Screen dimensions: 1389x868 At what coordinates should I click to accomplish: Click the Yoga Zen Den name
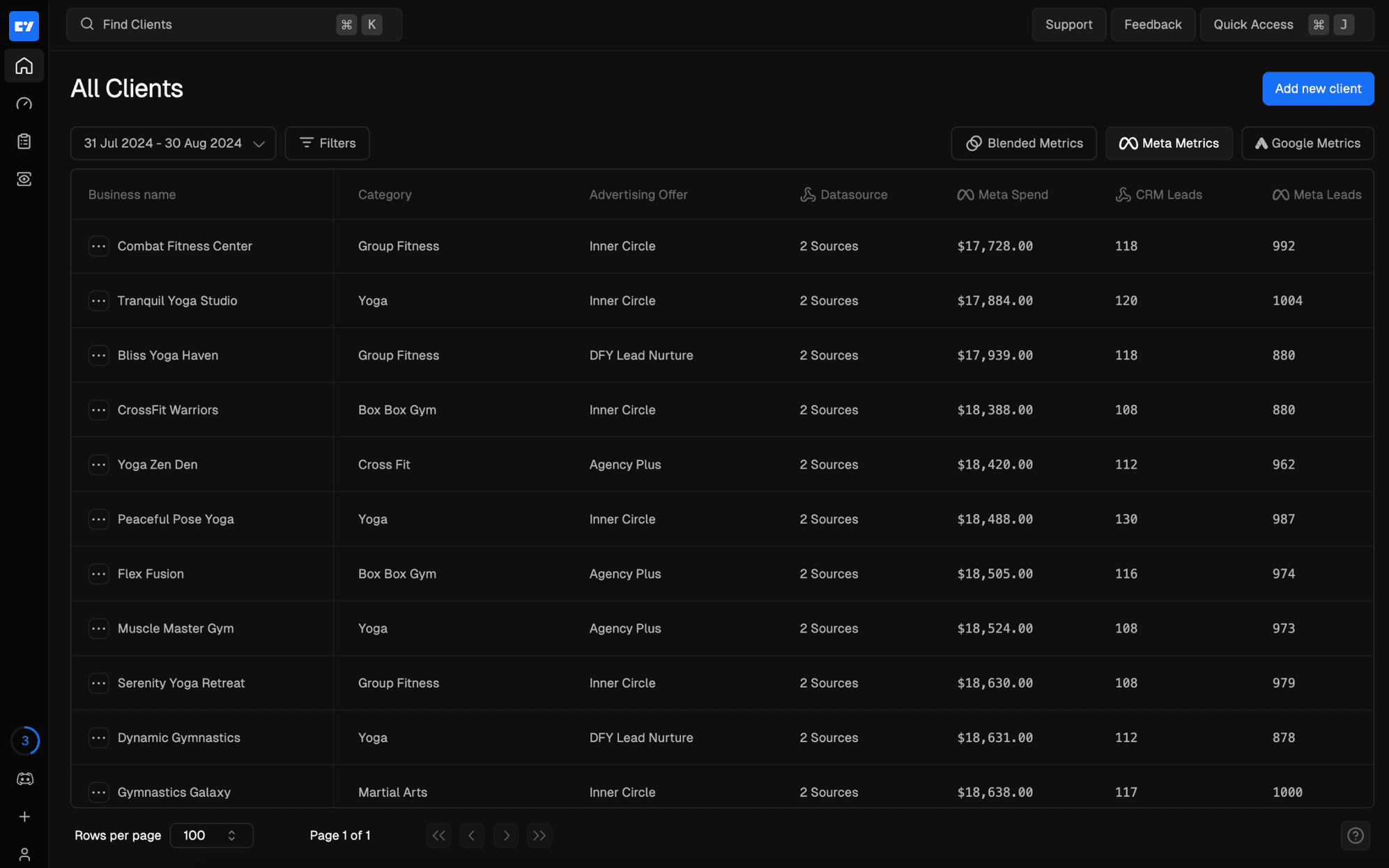click(x=158, y=465)
